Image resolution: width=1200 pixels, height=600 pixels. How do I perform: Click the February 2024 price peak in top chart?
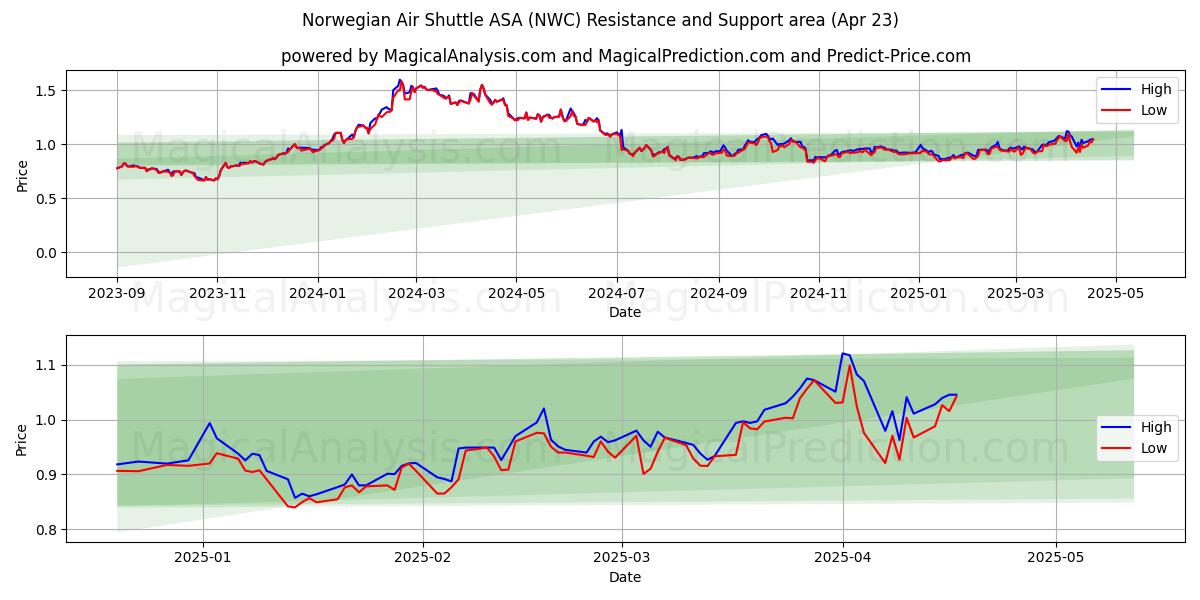tap(400, 81)
